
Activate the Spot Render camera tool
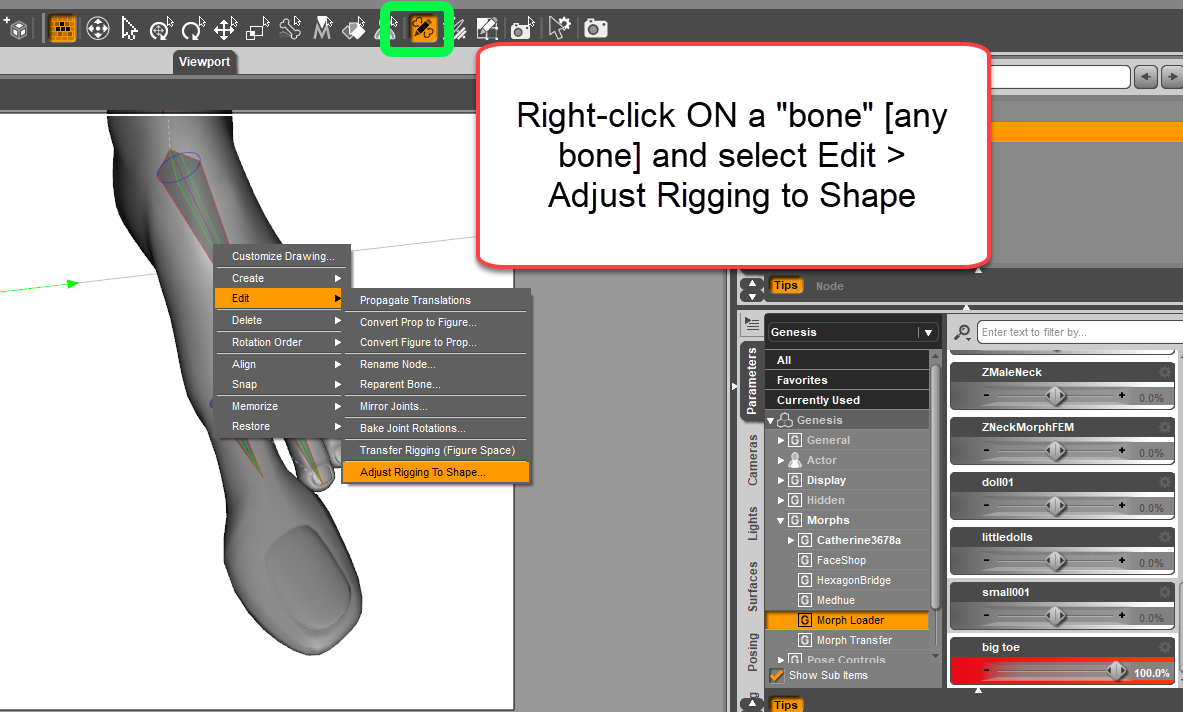[522, 29]
